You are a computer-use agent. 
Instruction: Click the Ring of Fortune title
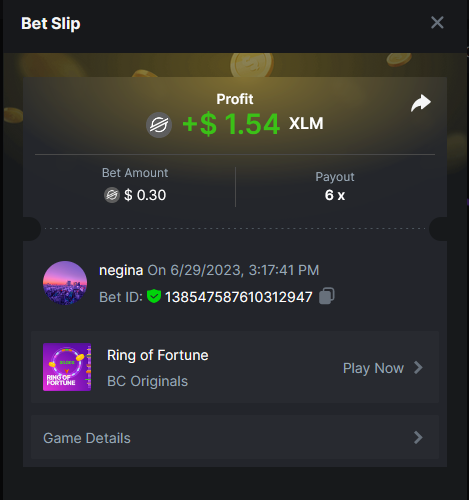pyautogui.click(x=158, y=355)
